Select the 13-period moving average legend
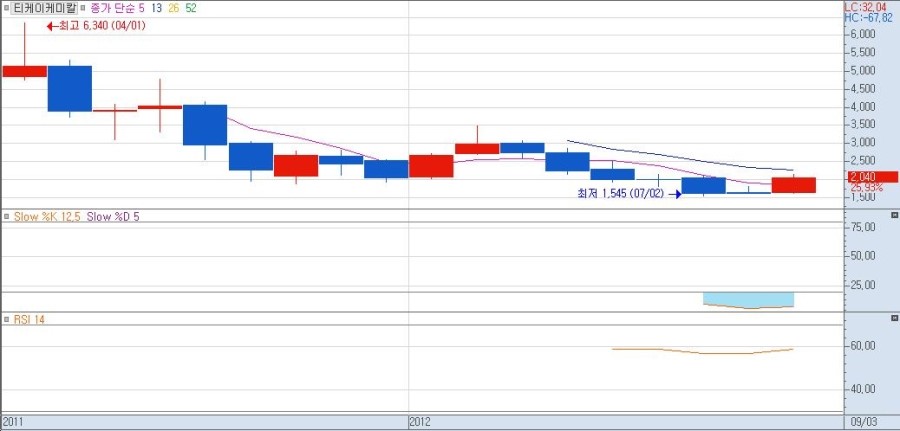Screen dimensions: 900x431 point(157,8)
